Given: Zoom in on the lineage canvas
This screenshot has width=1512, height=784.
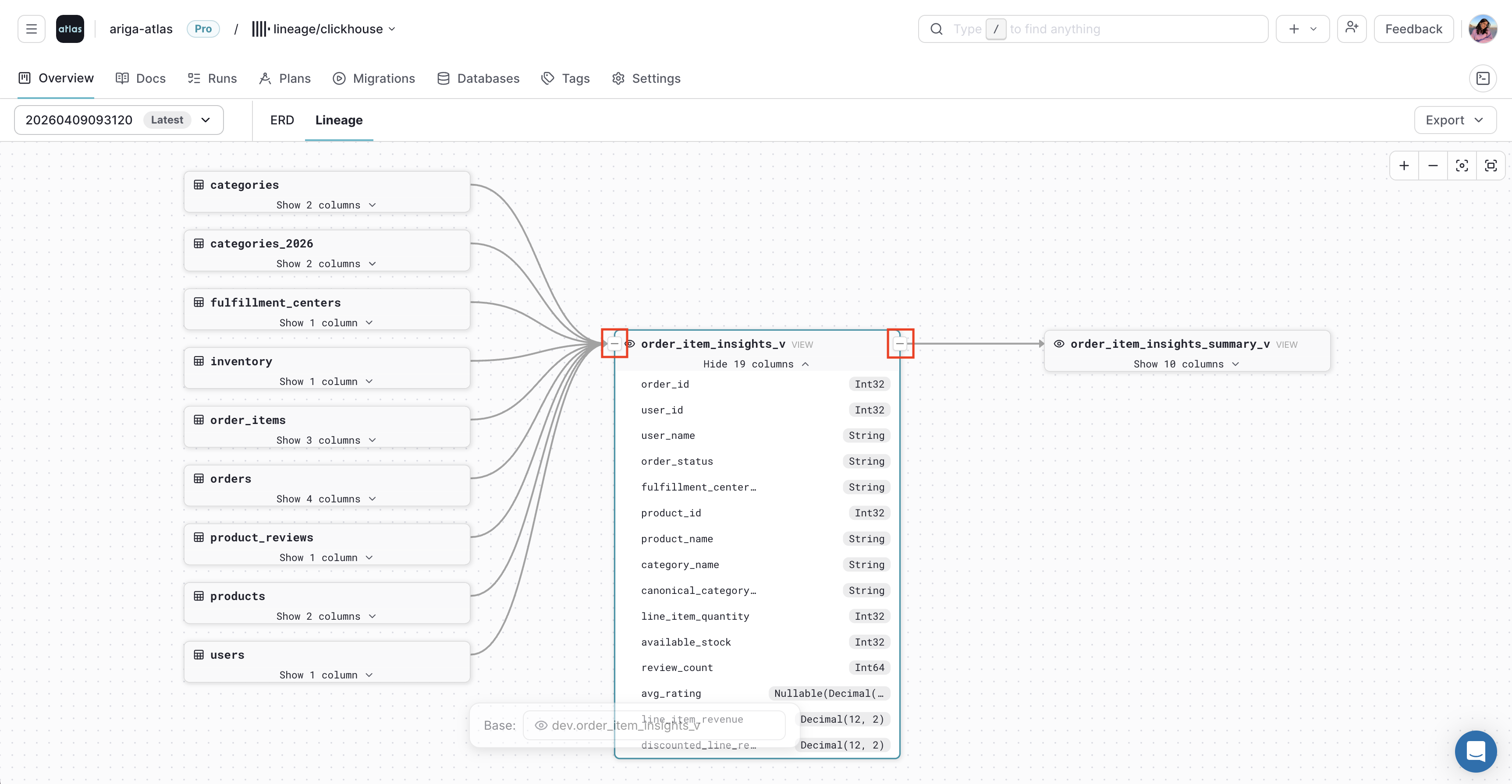Looking at the screenshot, I should 1404,166.
